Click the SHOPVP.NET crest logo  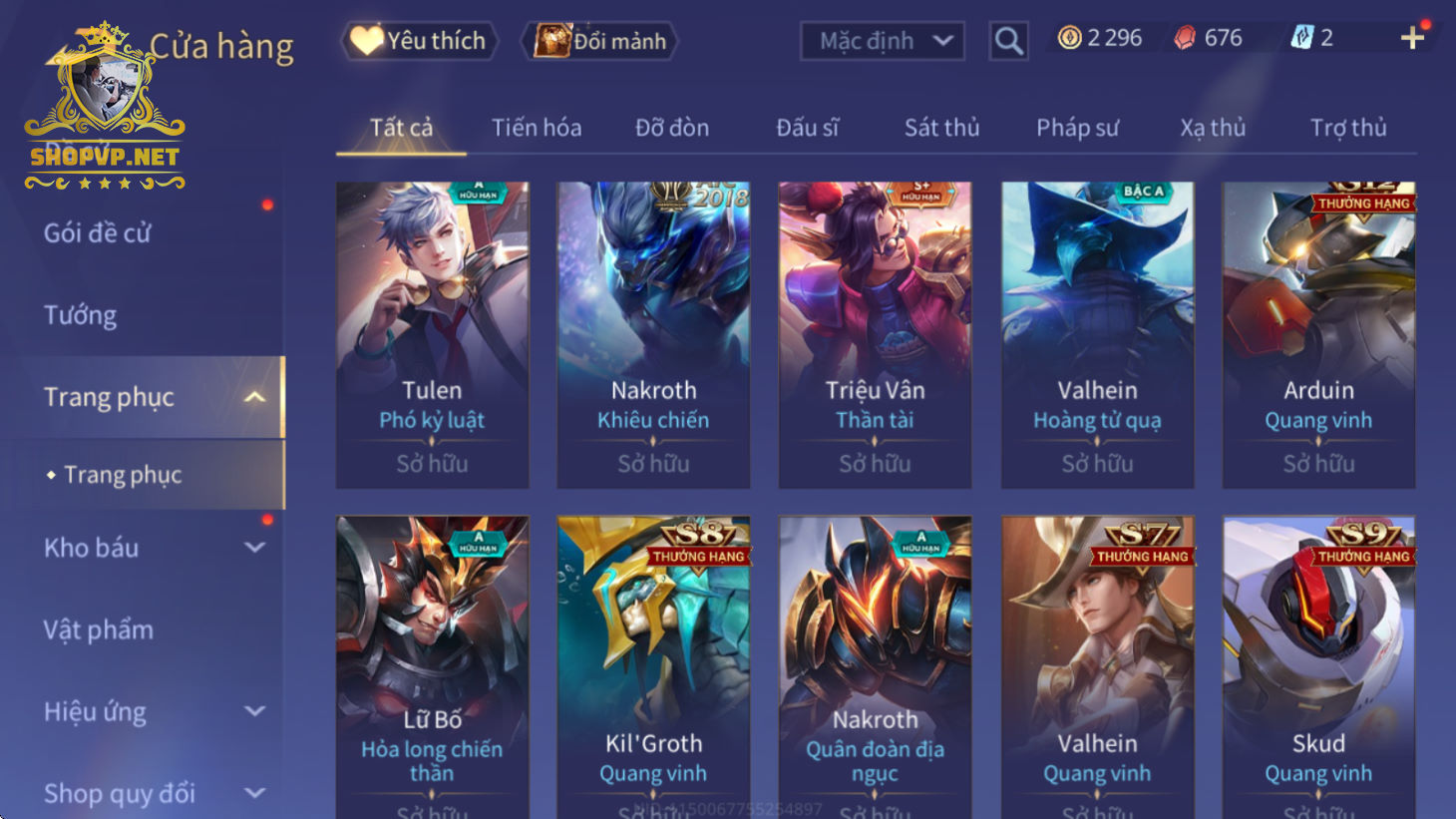coord(105,107)
